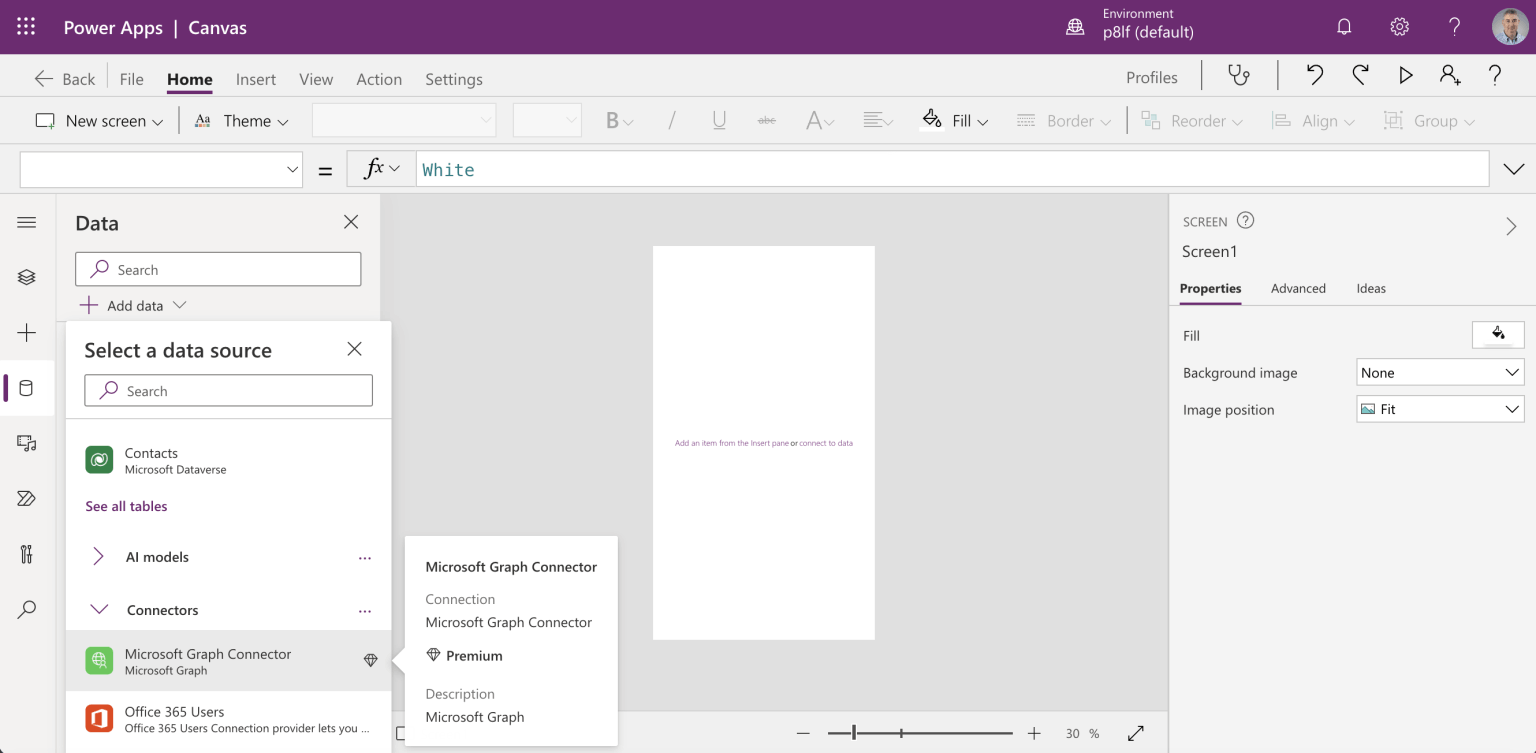Screen dimensions: 1536x753
Task: Click the App checker stethoscope icon
Action: [1239, 76]
